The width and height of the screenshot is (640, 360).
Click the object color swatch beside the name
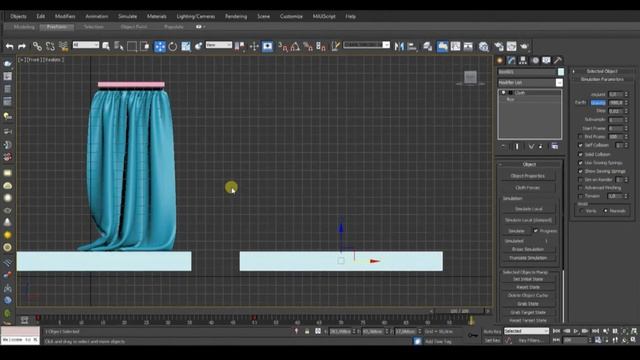(561, 72)
